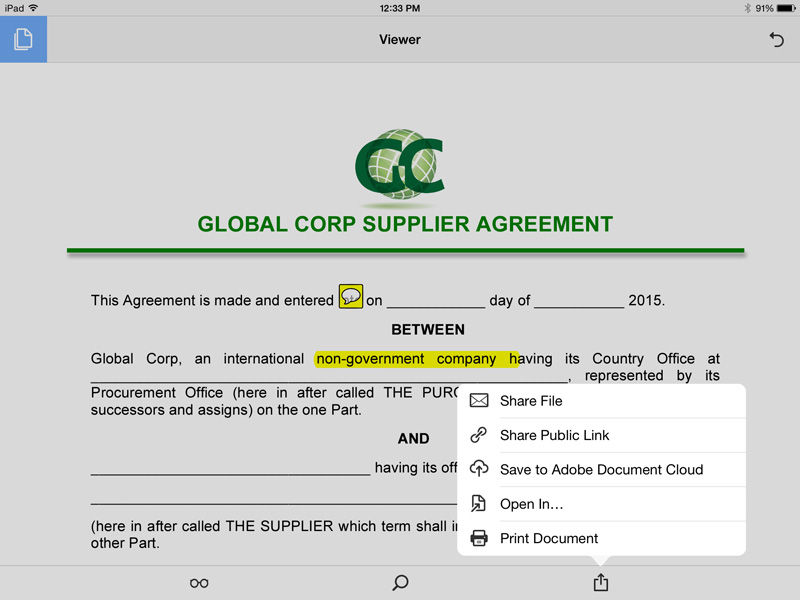Select the envelope icon for Share File
Image resolution: width=800 pixels, height=600 pixels.
479,401
